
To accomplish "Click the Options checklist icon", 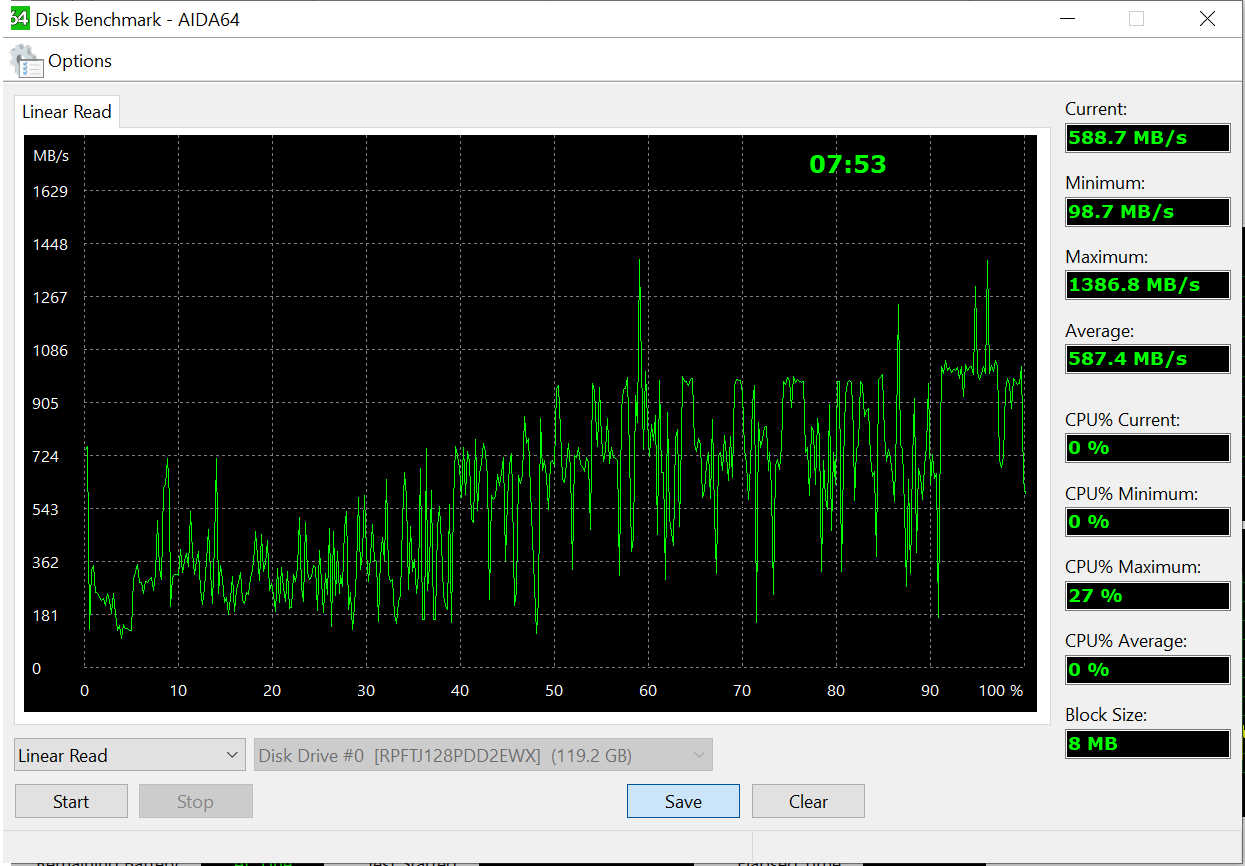I will tap(27, 61).
